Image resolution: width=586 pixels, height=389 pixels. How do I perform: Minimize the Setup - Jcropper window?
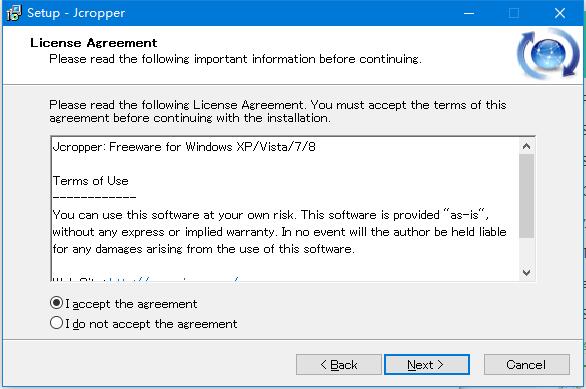click(x=469, y=13)
